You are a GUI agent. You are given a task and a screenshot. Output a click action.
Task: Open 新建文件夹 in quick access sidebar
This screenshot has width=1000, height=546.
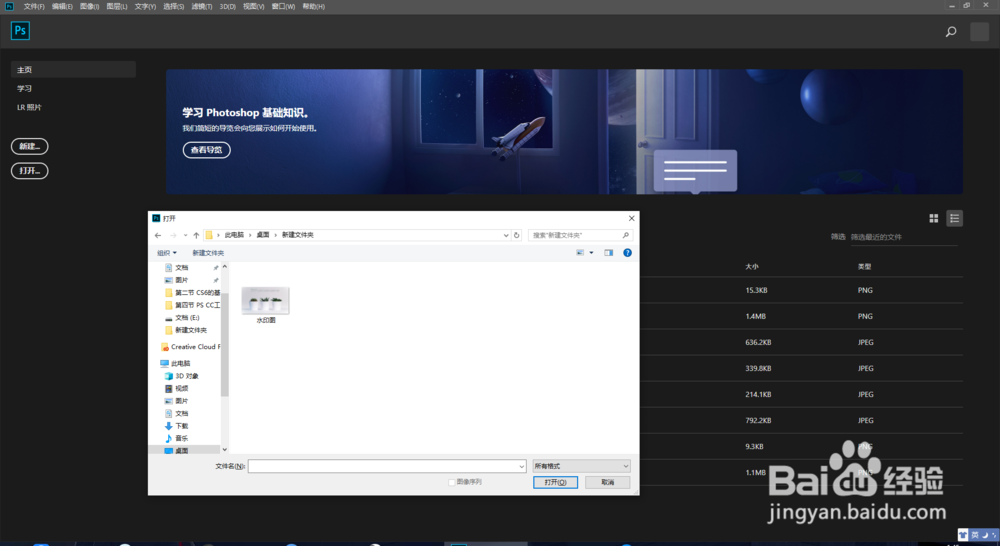186,330
